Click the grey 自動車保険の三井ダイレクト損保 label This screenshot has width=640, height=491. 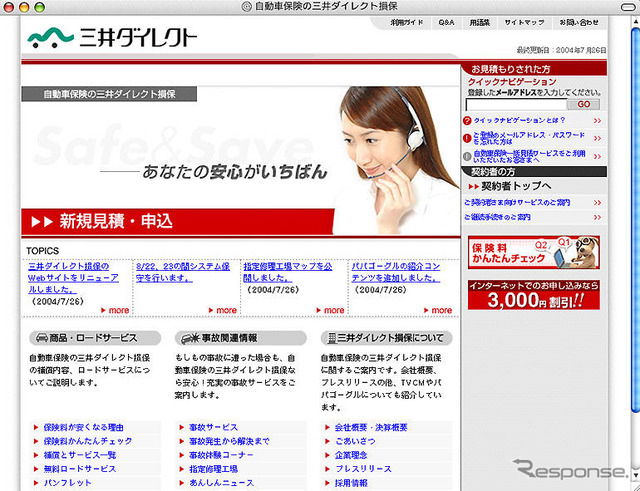tap(109, 94)
